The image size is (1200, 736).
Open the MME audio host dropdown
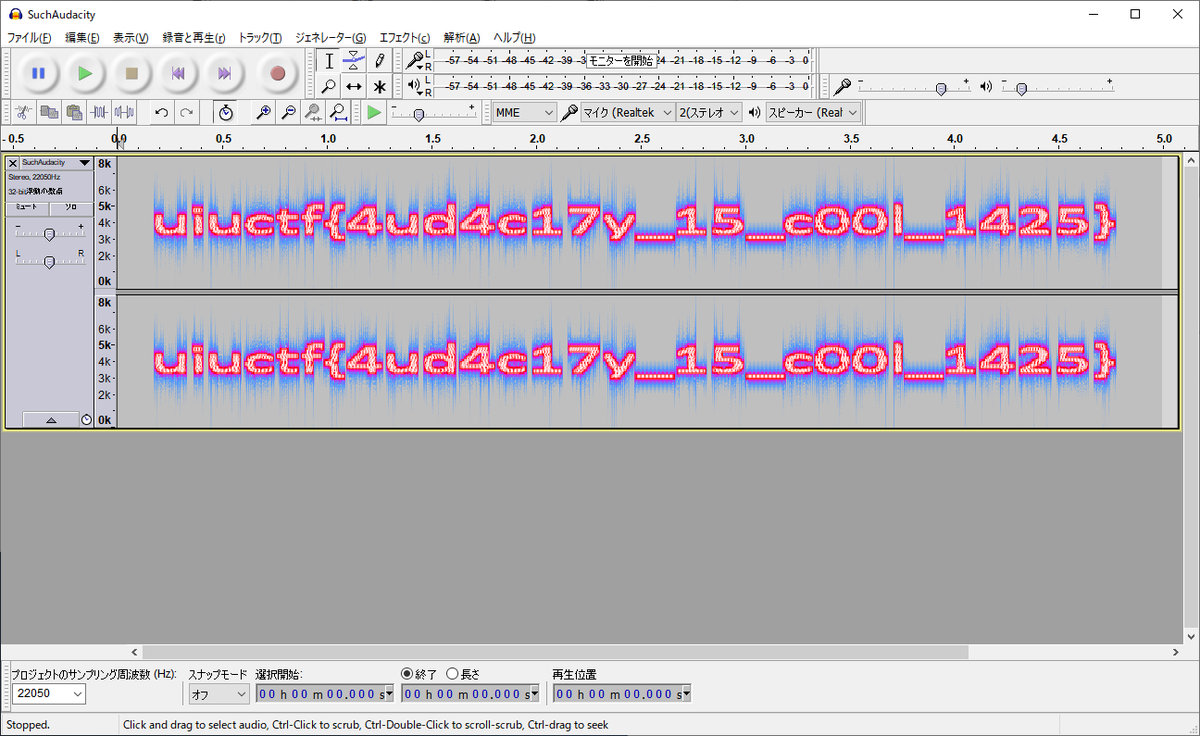click(525, 113)
